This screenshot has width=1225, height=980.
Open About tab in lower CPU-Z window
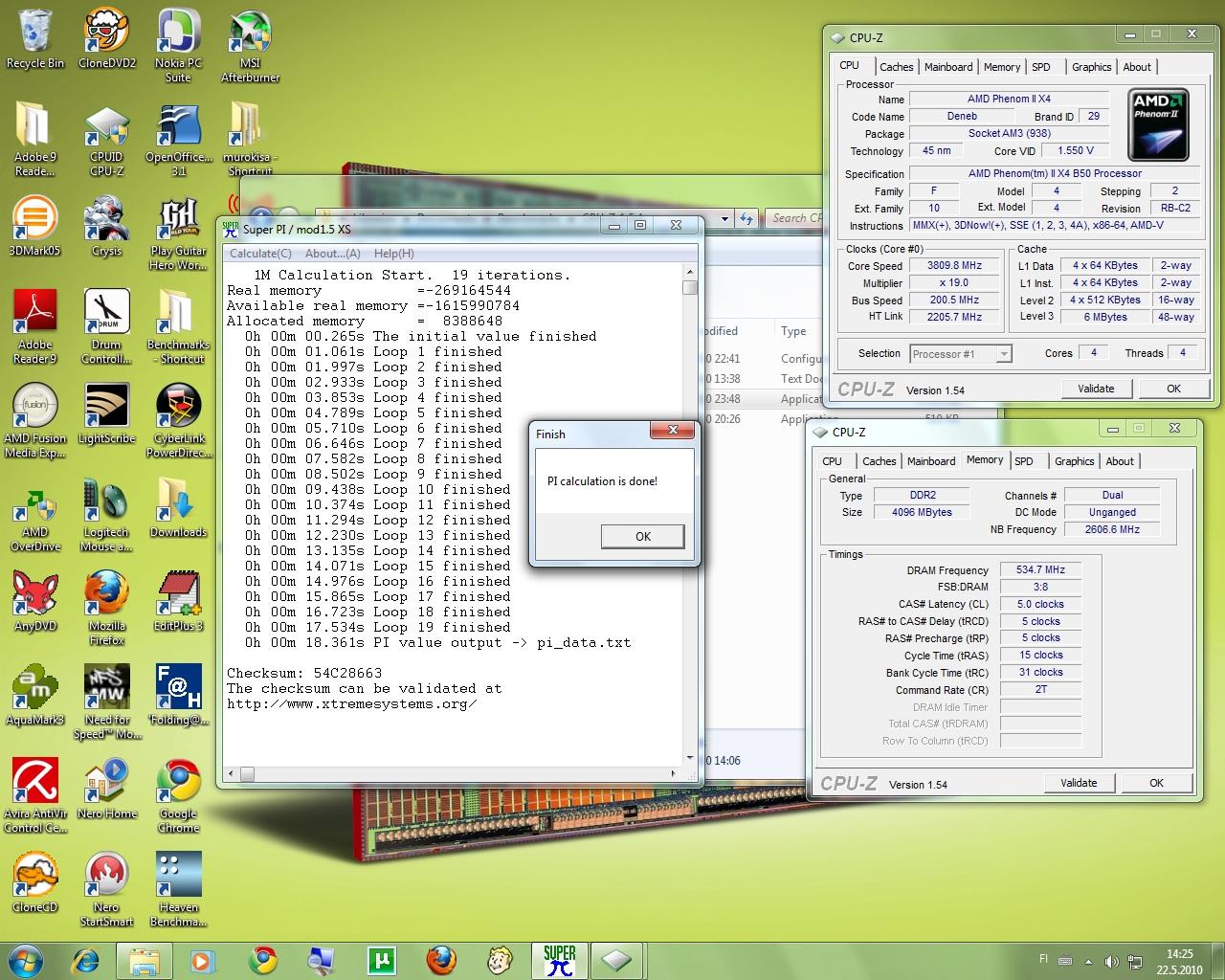pos(1120,461)
